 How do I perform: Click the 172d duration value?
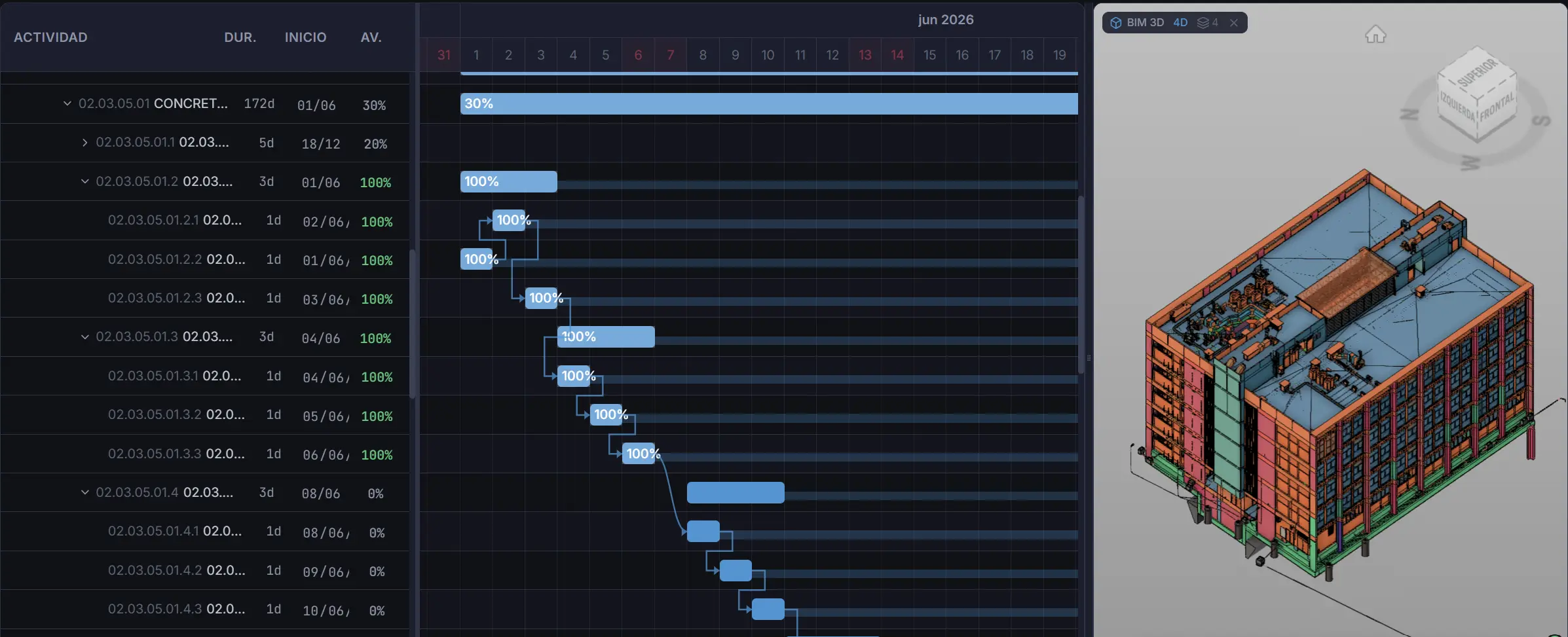(259, 103)
